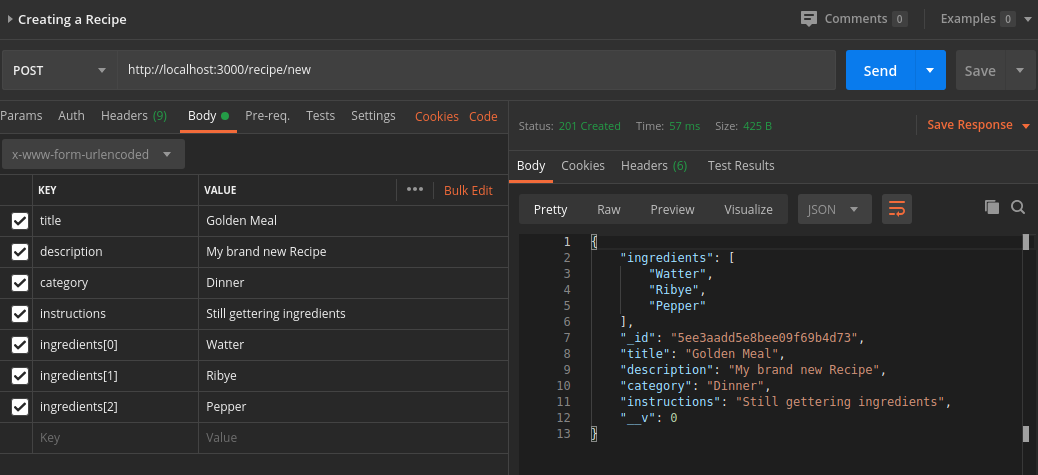Click the Bulk Edit link
Screen dimensions: 1038x475
pyautogui.click(x=468, y=191)
